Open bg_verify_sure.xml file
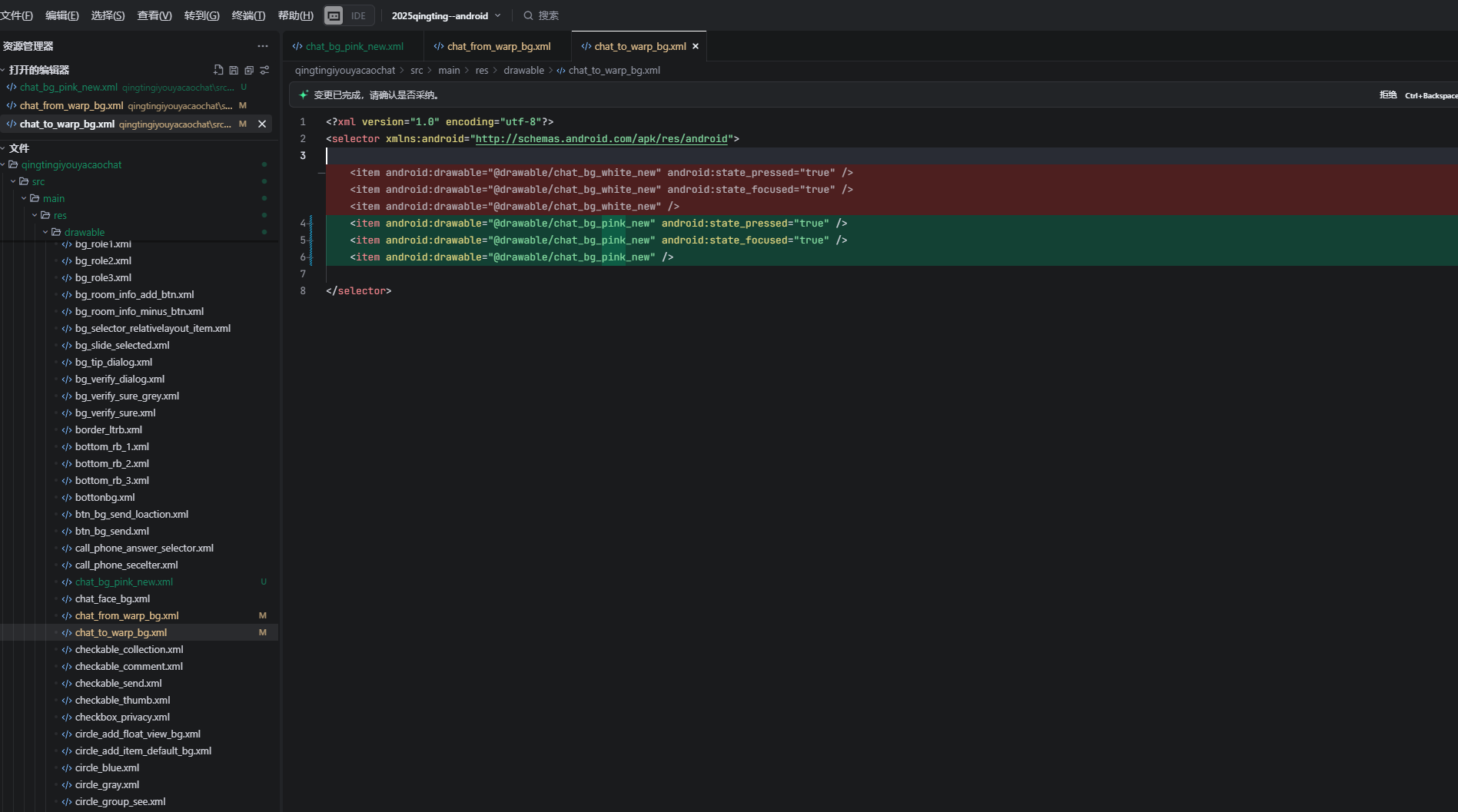Viewport: 1458px width, 812px height. (x=115, y=413)
